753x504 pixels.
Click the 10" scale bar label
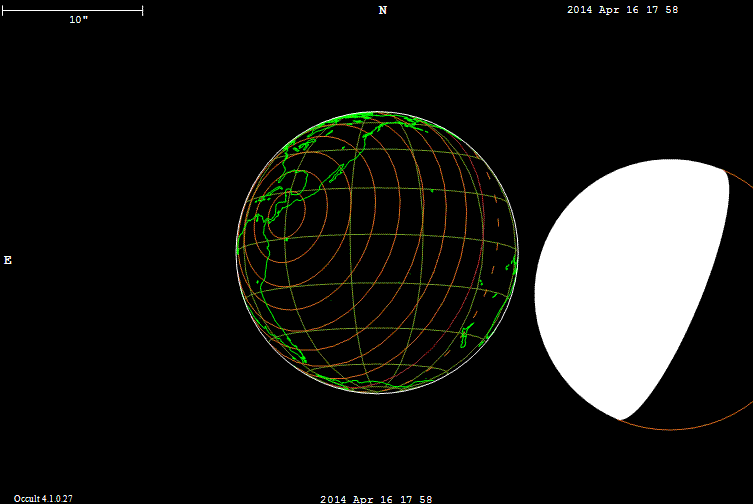click(79, 20)
